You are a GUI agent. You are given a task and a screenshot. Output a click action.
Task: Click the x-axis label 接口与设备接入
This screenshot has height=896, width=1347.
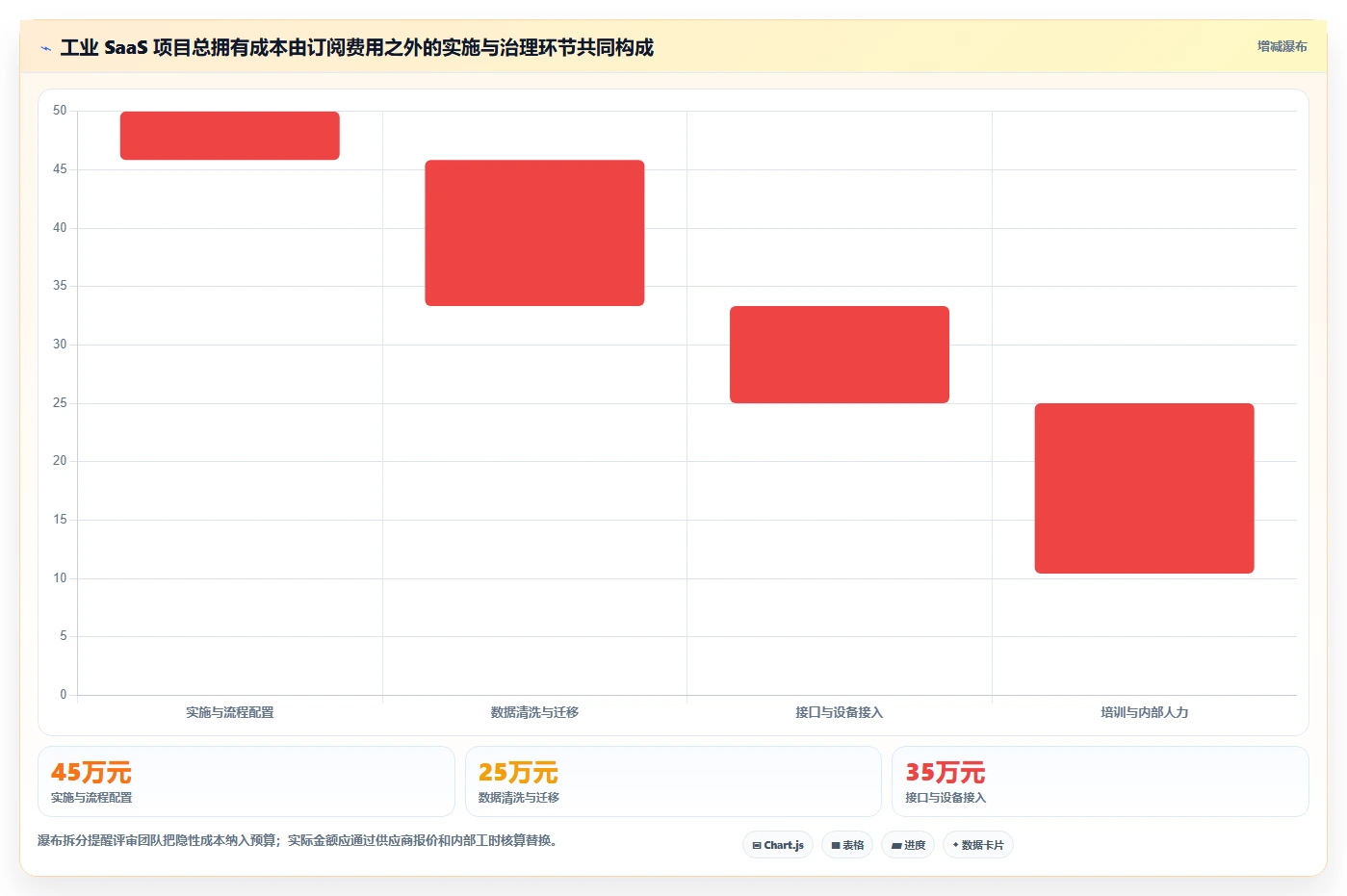(840, 712)
